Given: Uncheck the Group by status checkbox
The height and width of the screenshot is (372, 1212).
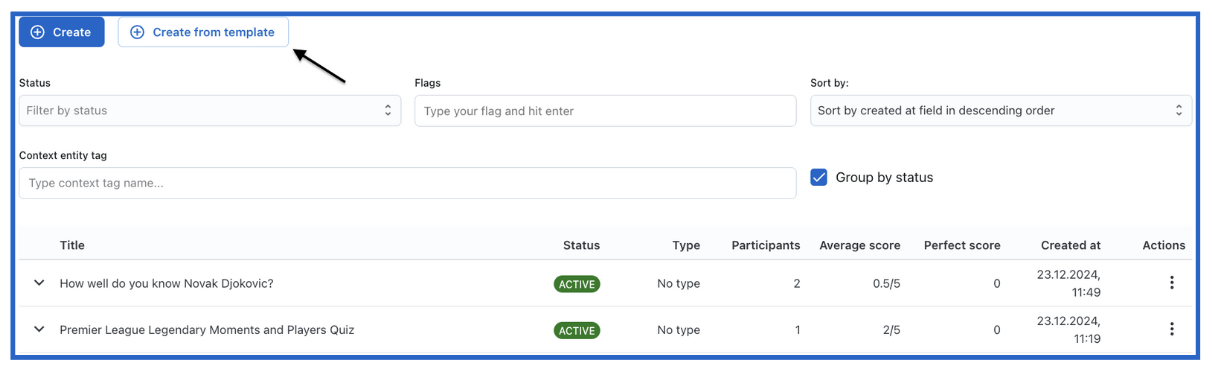Looking at the screenshot, I should [819, 177].
